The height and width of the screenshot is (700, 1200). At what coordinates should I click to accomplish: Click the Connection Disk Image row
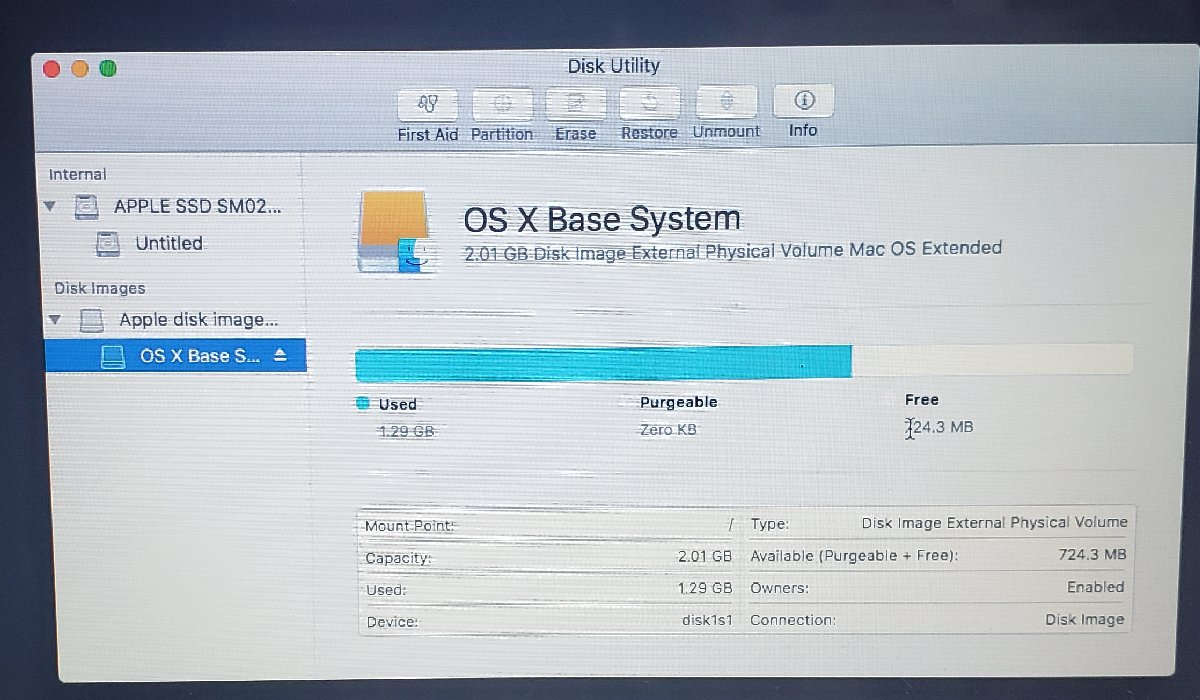click(939, 620)
